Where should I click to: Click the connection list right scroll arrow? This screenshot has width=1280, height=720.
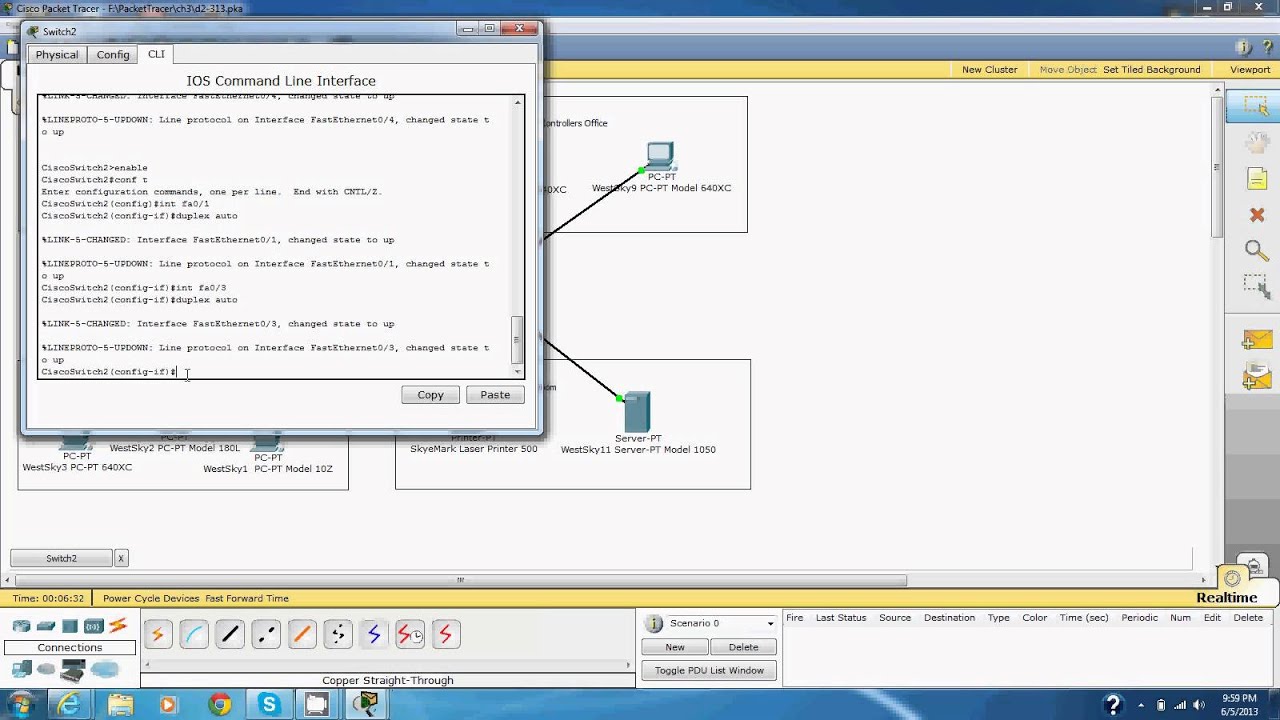(x=628, y=665)
